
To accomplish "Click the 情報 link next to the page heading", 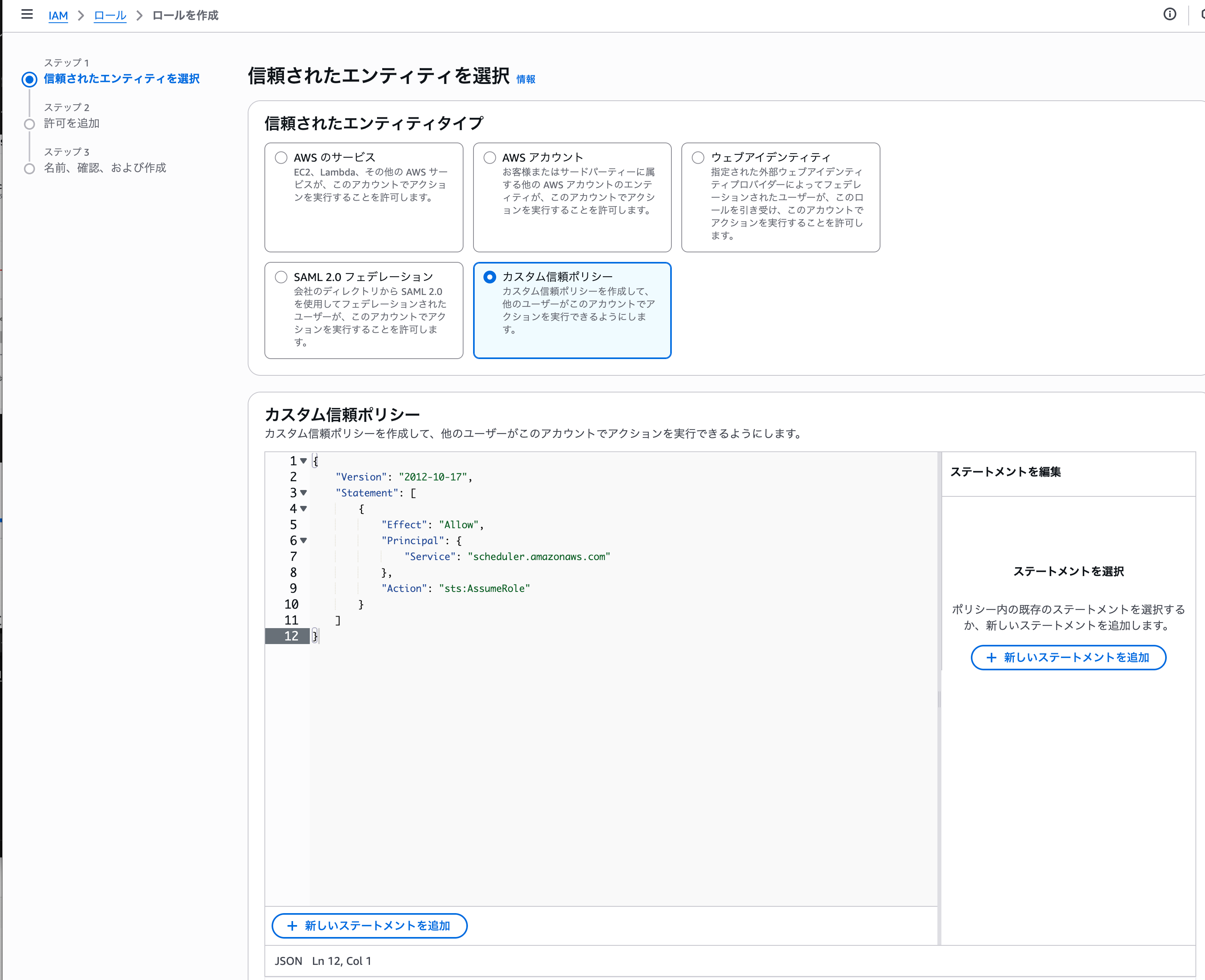I will (526, 80).
